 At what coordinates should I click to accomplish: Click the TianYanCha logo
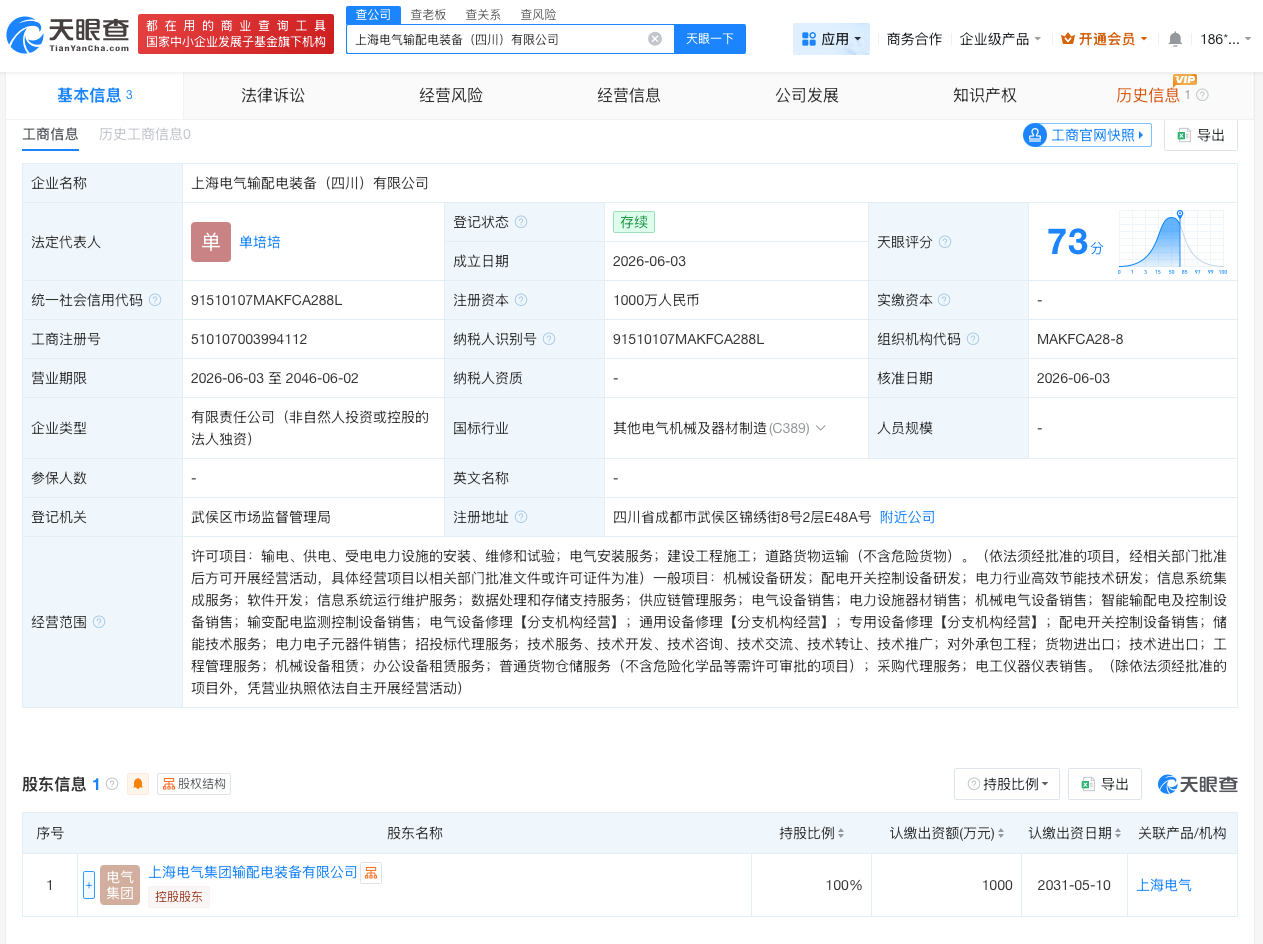pos(68,35)
